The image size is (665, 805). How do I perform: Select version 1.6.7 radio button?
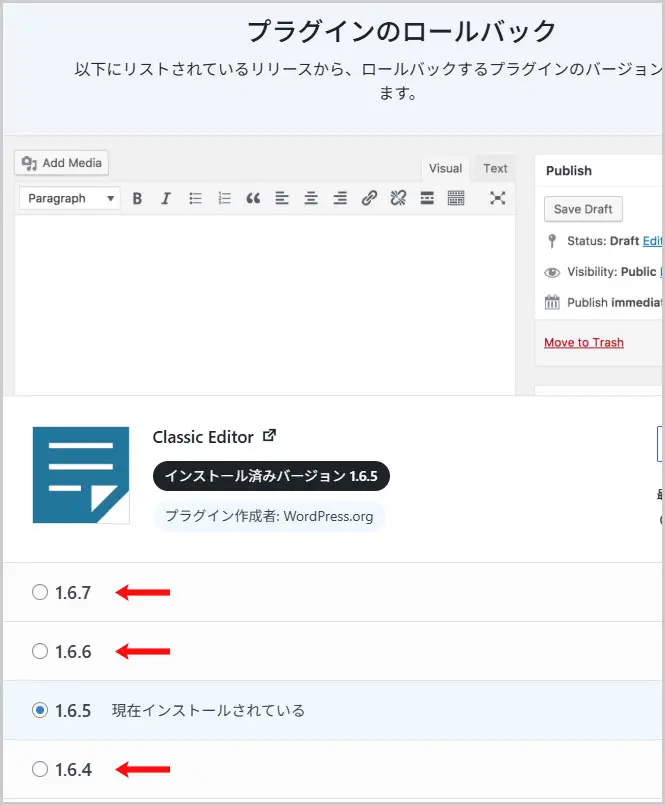coord(40,592)
